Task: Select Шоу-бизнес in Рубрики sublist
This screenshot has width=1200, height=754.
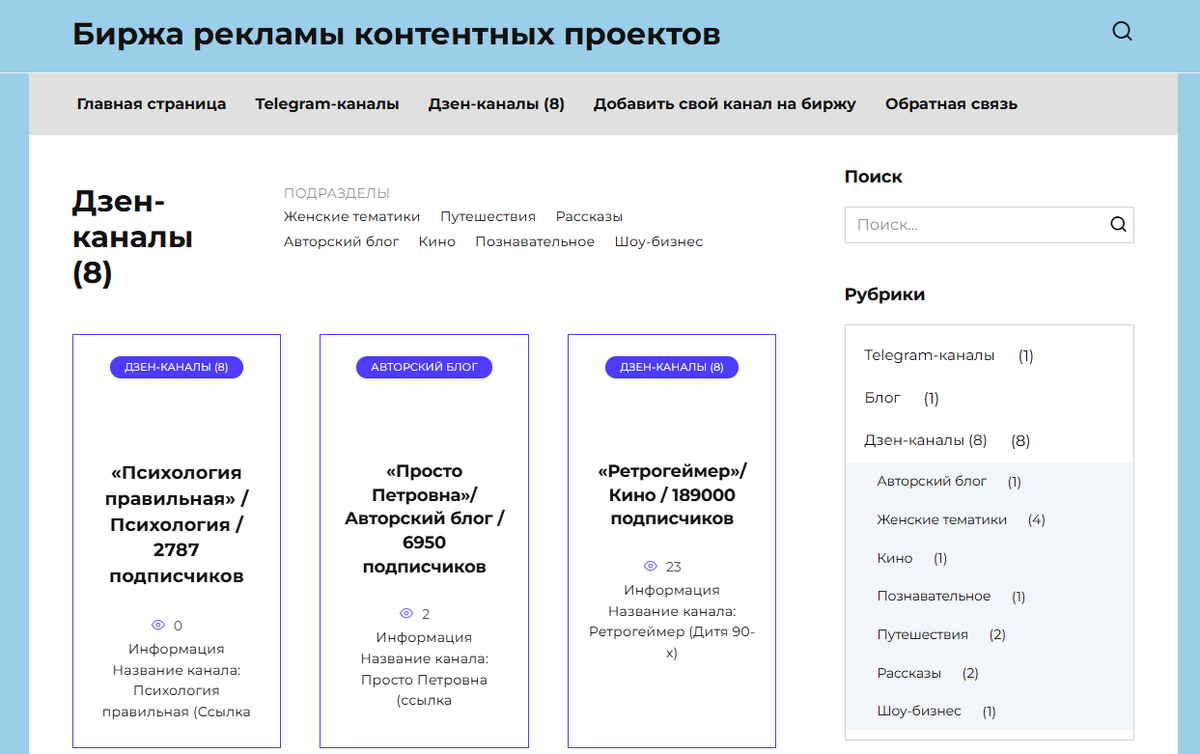Action: pyautogui.click(x=919, y=711)
